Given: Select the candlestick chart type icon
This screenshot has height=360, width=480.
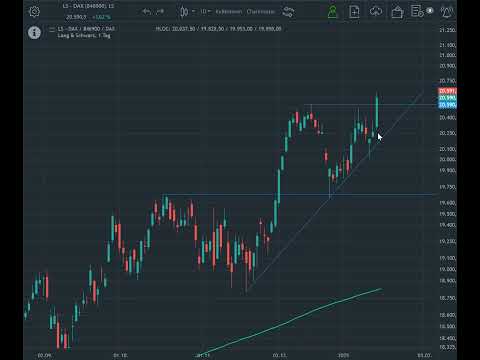Looking at the screenshot, I should [184, 12].
